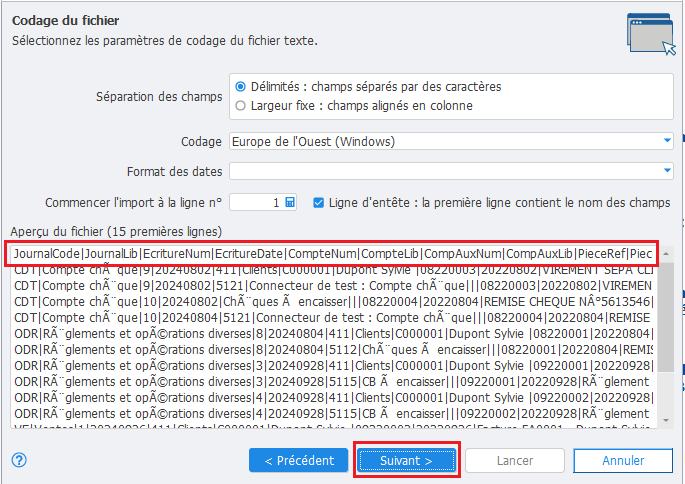This screenshot has width=685, height=484.
Task: Click the Codage du fichier heading
Action: [x=66, y=21]
